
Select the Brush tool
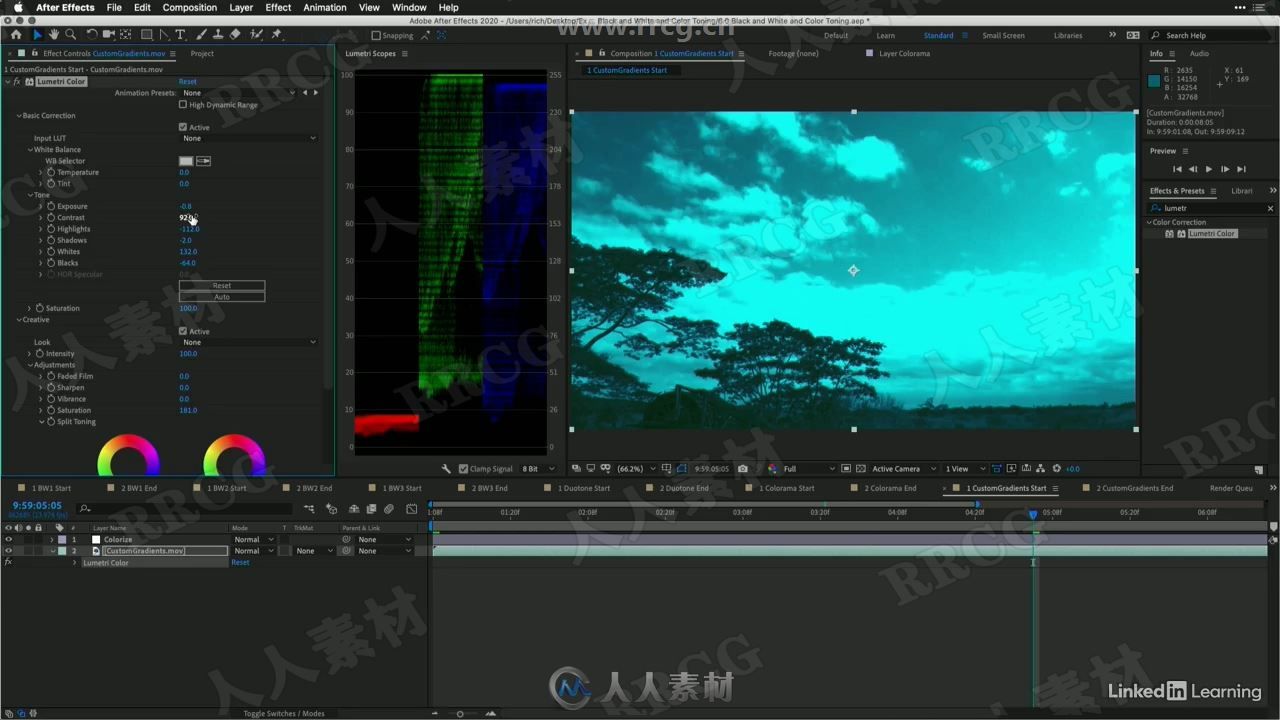(203, 34)
